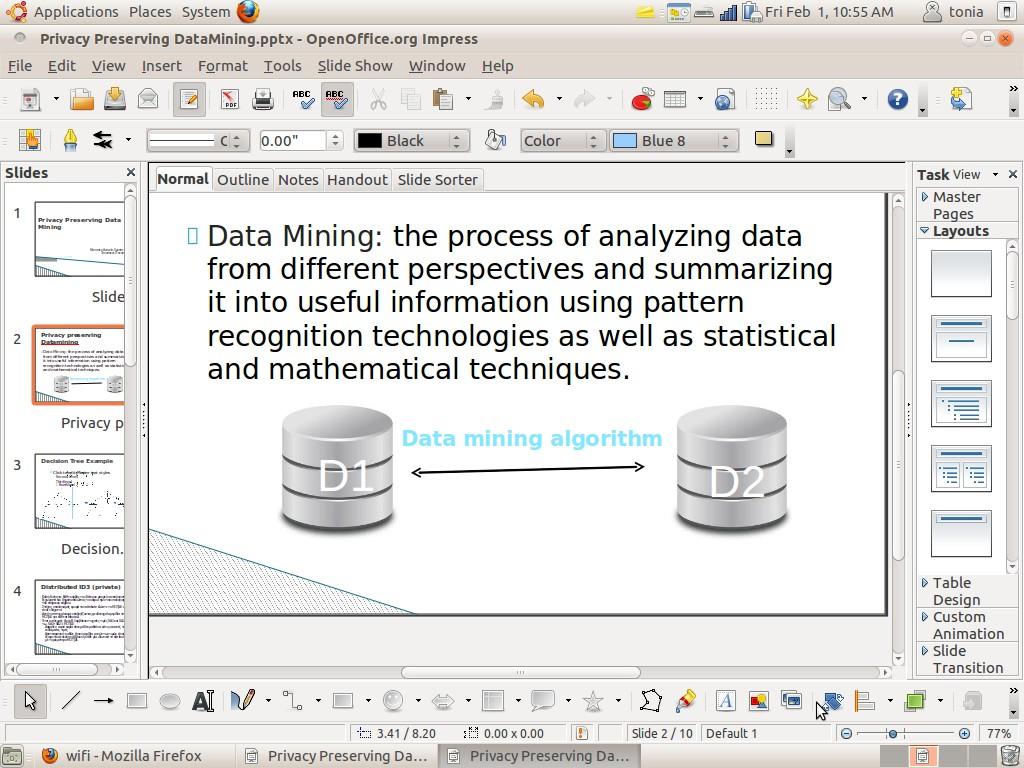
Task: Insert a hyperlink icon
Action: [x=724, y=99]
